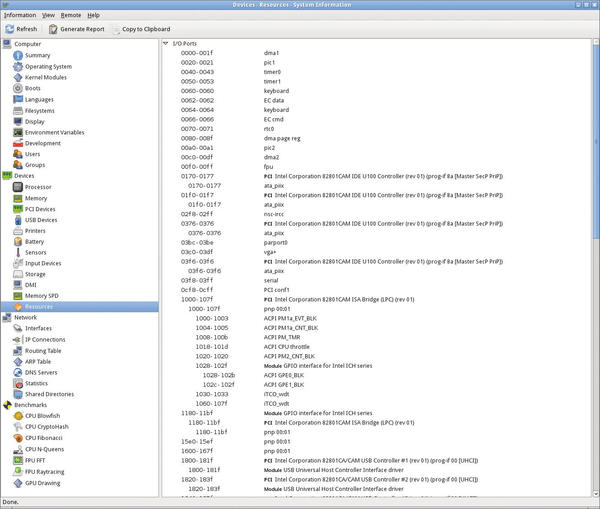Click the 0000-001f dma1 row

click(x=377, y=53)
